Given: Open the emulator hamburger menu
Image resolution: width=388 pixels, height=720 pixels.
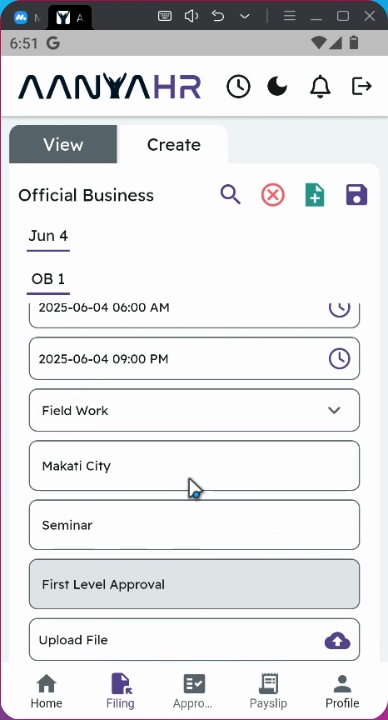Looking at the screenshot, I should tap(289, 17).
